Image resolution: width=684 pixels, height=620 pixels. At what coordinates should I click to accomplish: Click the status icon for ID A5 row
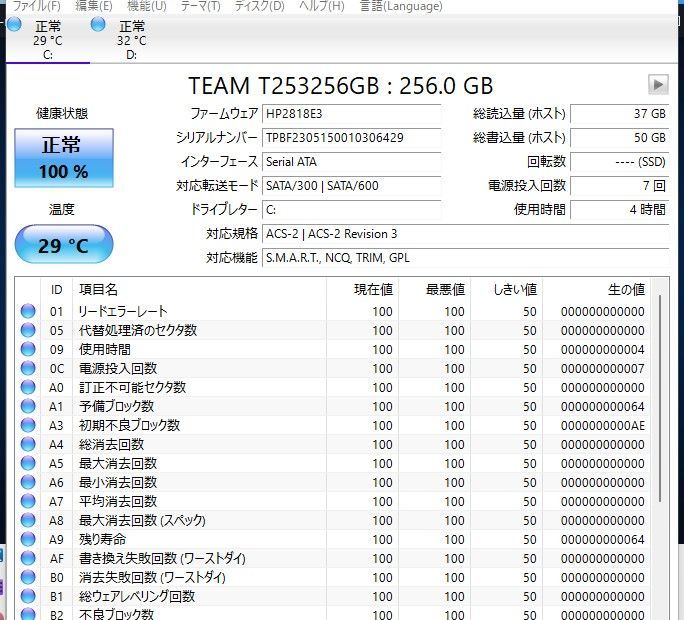[x=28, y=463]
